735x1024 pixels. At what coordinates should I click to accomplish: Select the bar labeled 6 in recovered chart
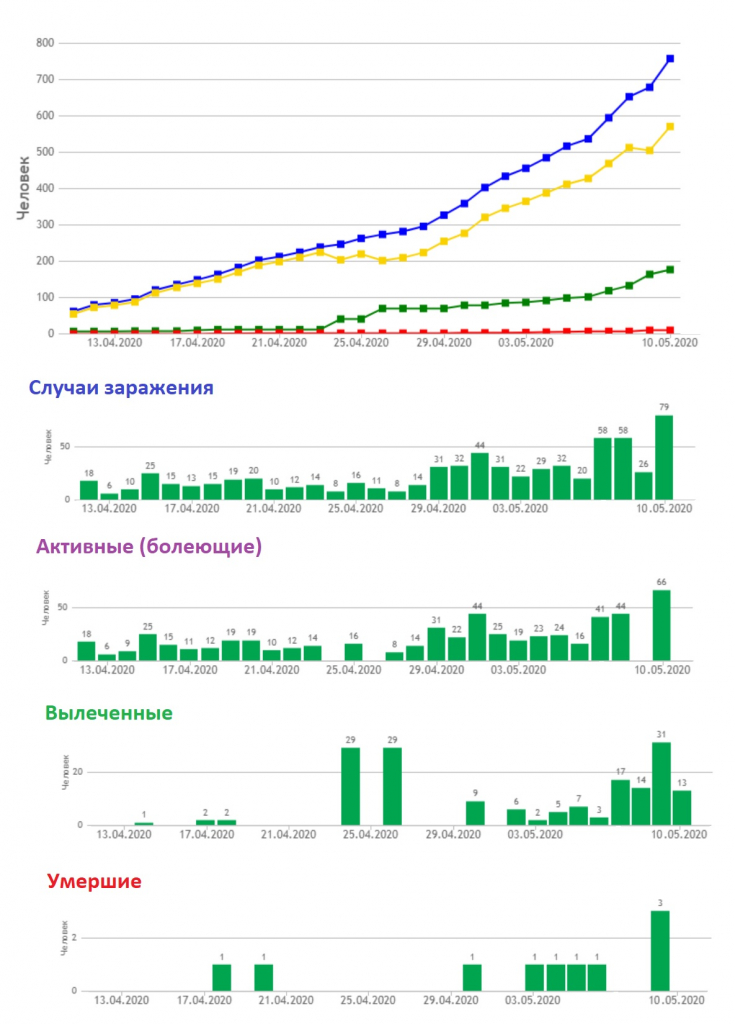click(x=516, y=817)
